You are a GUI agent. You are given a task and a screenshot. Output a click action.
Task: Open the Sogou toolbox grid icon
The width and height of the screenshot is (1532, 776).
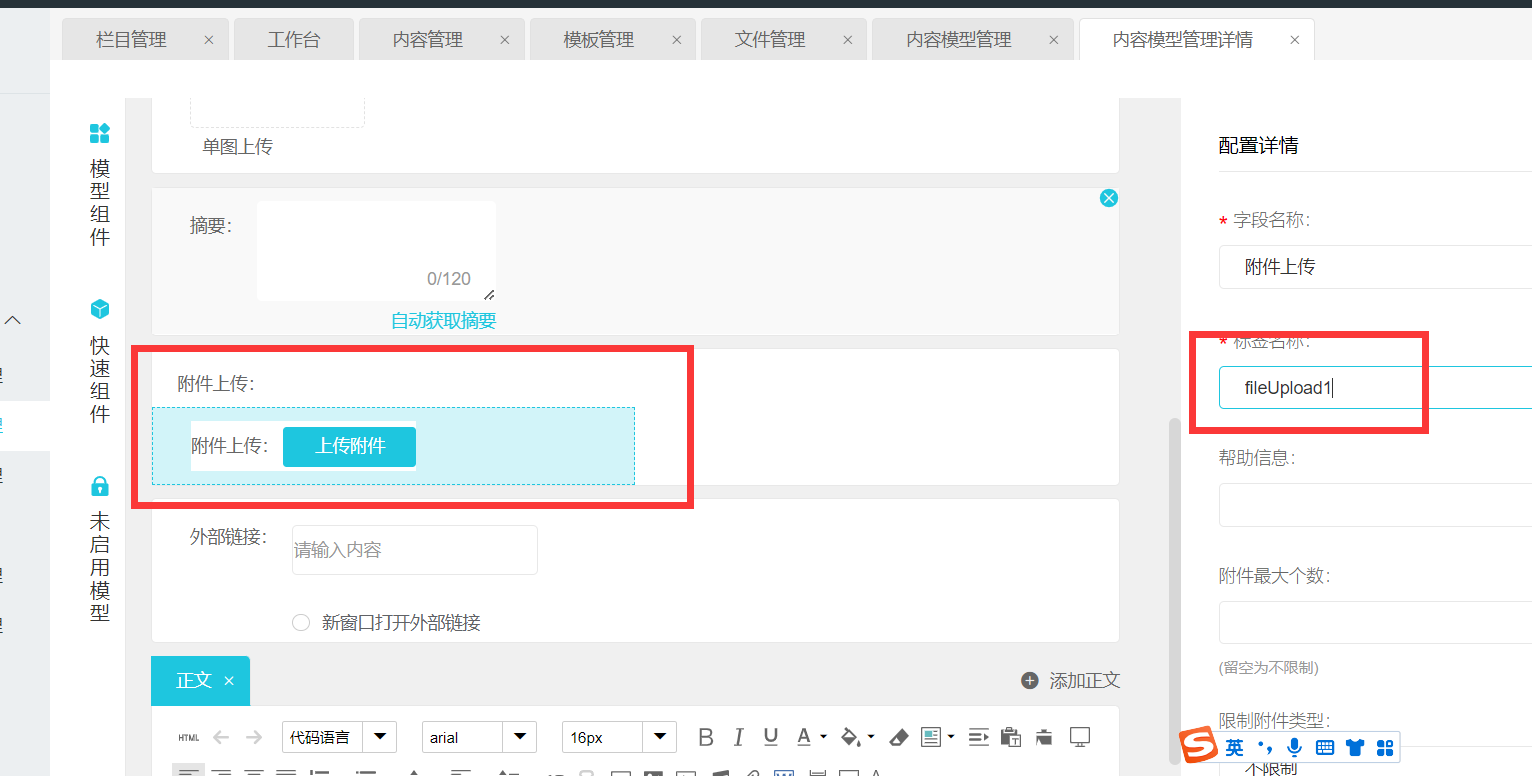pos(1385,747)
